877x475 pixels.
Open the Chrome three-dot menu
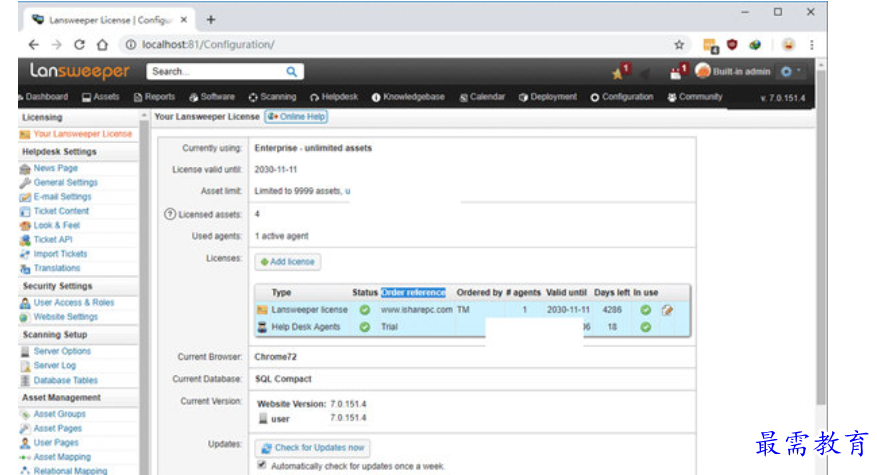[x=811, y=45]
